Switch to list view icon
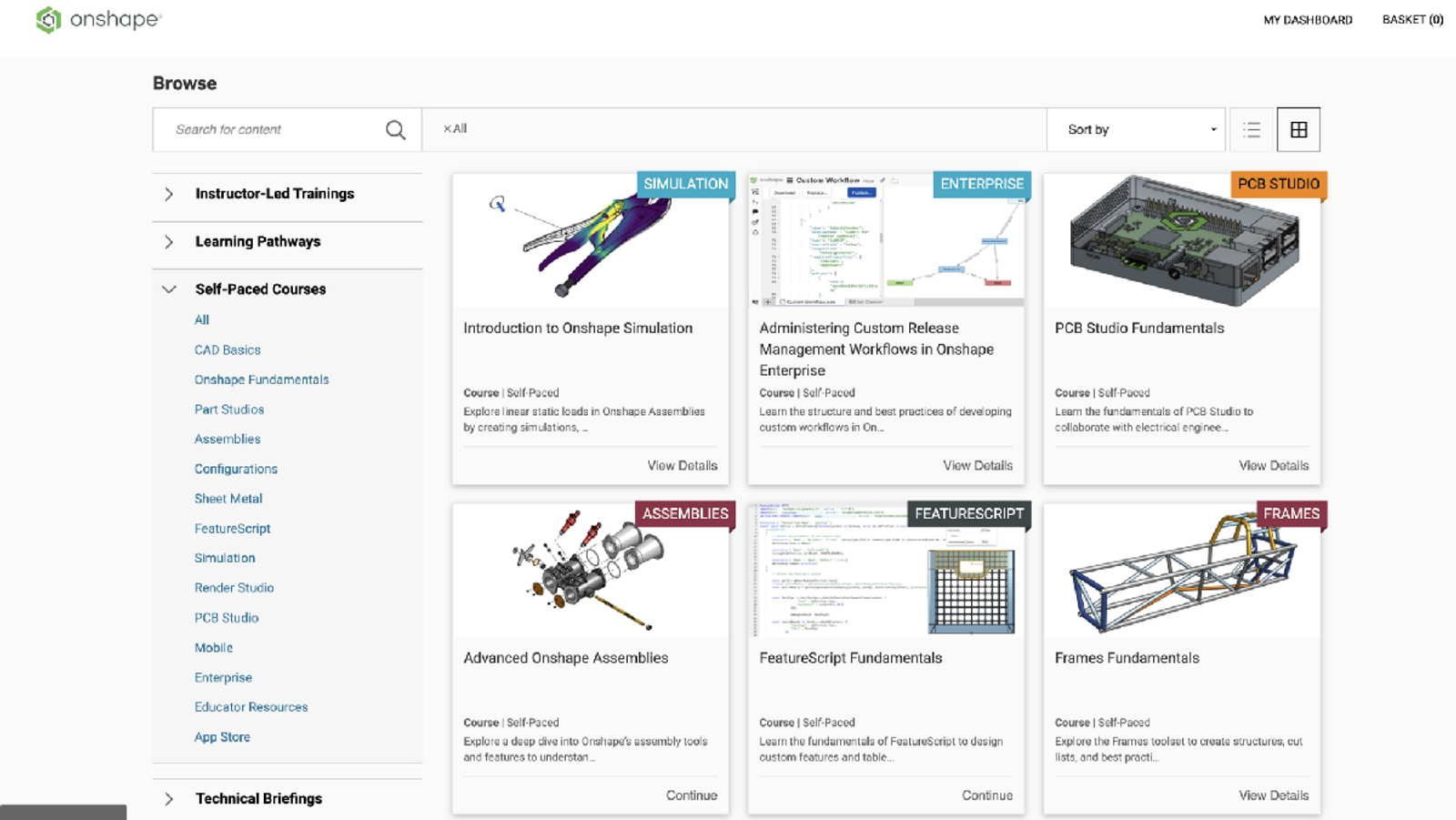Viewport: 1456px width, 820px height. pyautogui.click(x=1251, y=130)
